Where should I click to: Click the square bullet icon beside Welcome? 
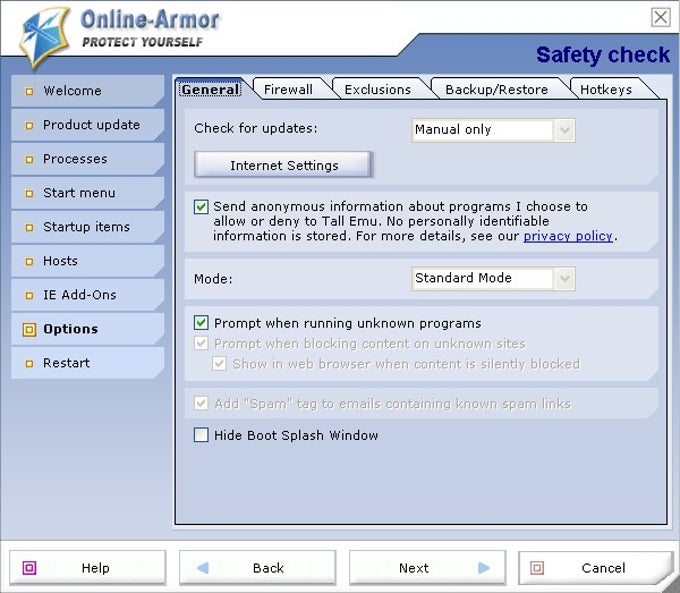(29, 92)
